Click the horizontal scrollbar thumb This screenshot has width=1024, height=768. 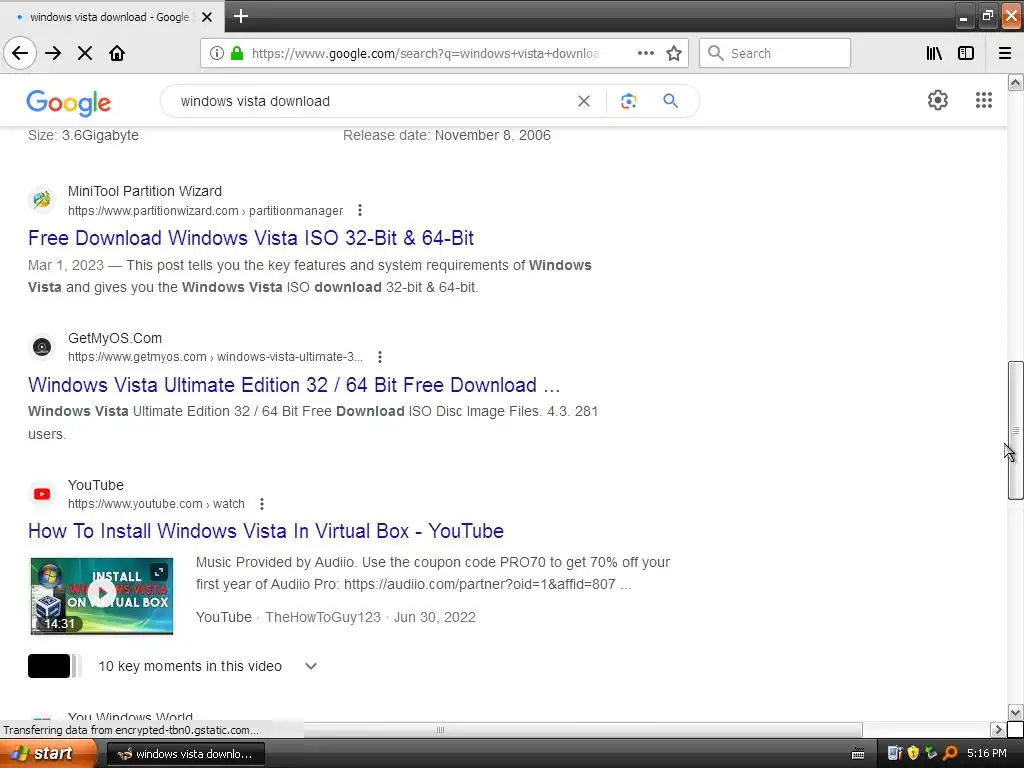click(x=440, y=729)
